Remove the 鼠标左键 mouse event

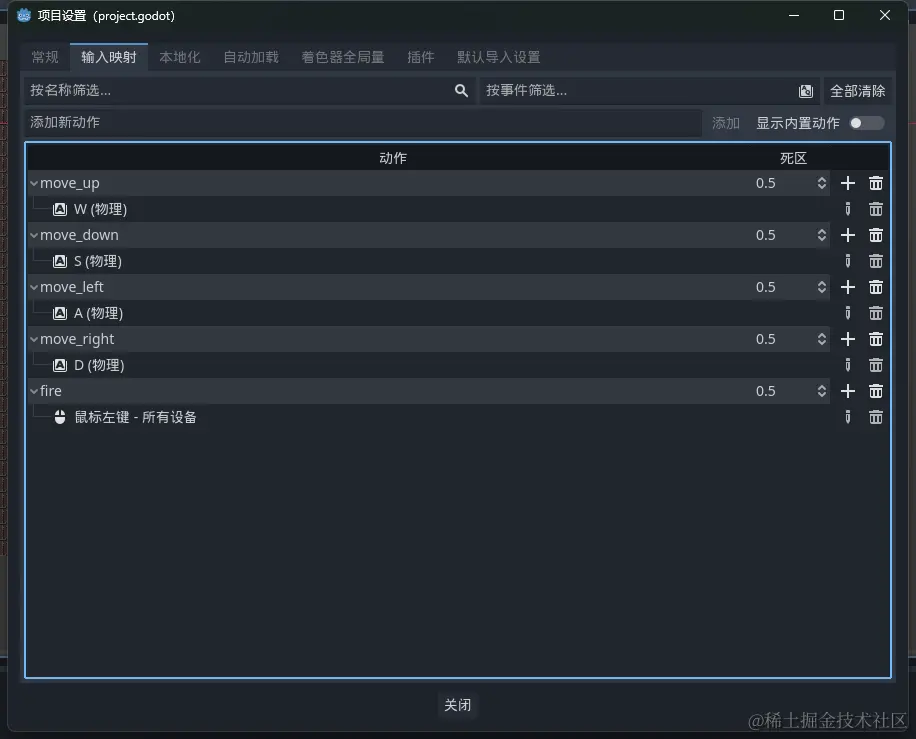[x=876, y=417]
